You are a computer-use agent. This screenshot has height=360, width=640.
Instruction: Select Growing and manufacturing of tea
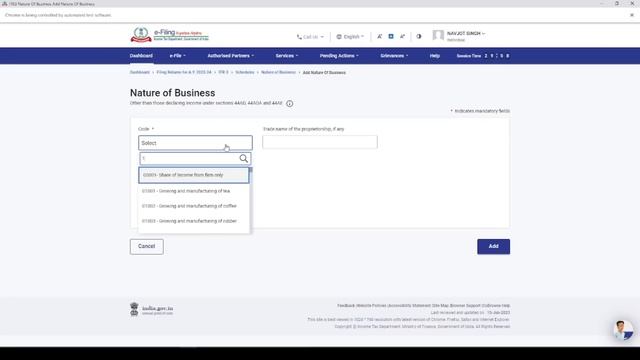tap(193, 191)
